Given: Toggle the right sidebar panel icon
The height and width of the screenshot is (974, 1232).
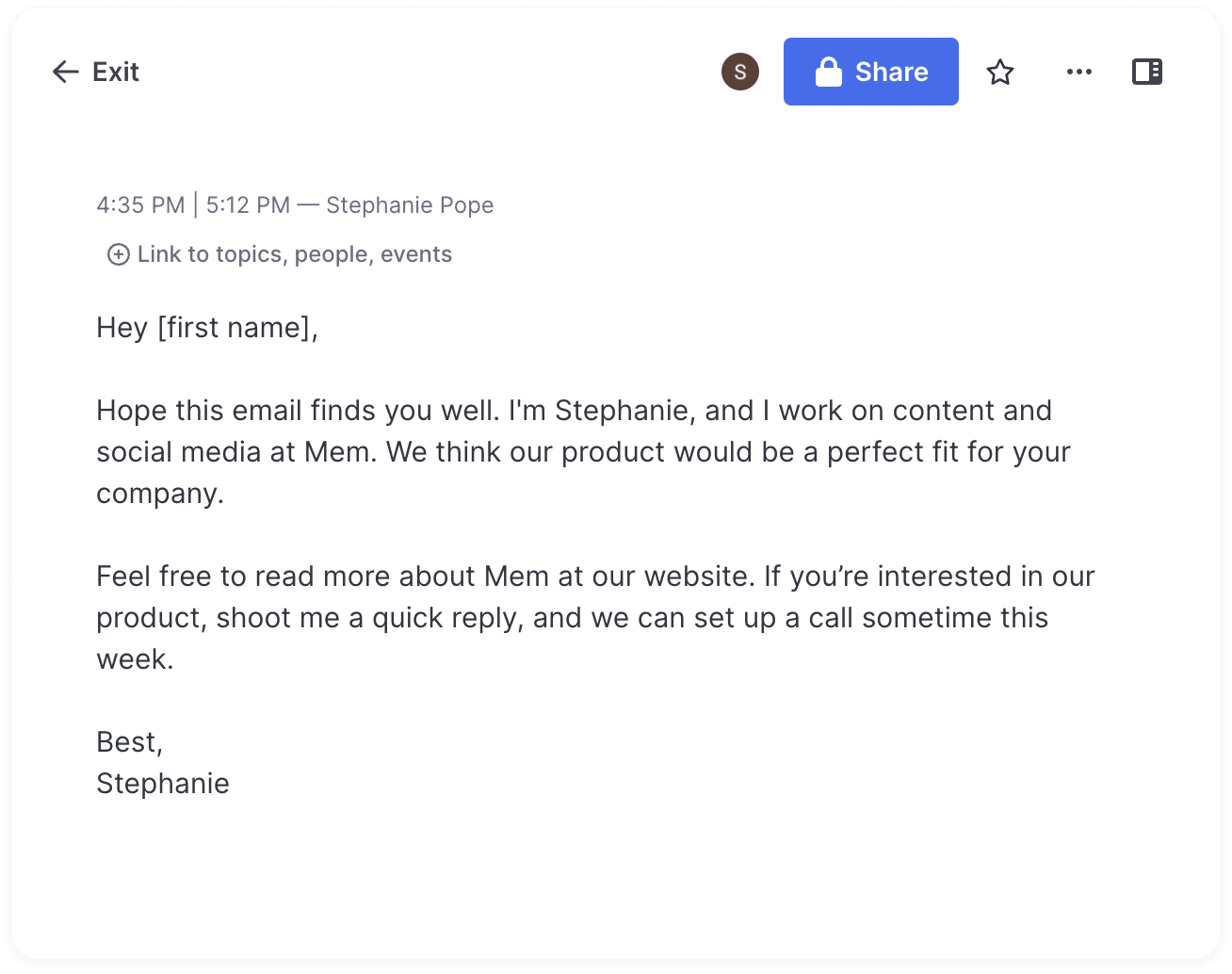Looking at the screenshot, I should pos(1147,72).
